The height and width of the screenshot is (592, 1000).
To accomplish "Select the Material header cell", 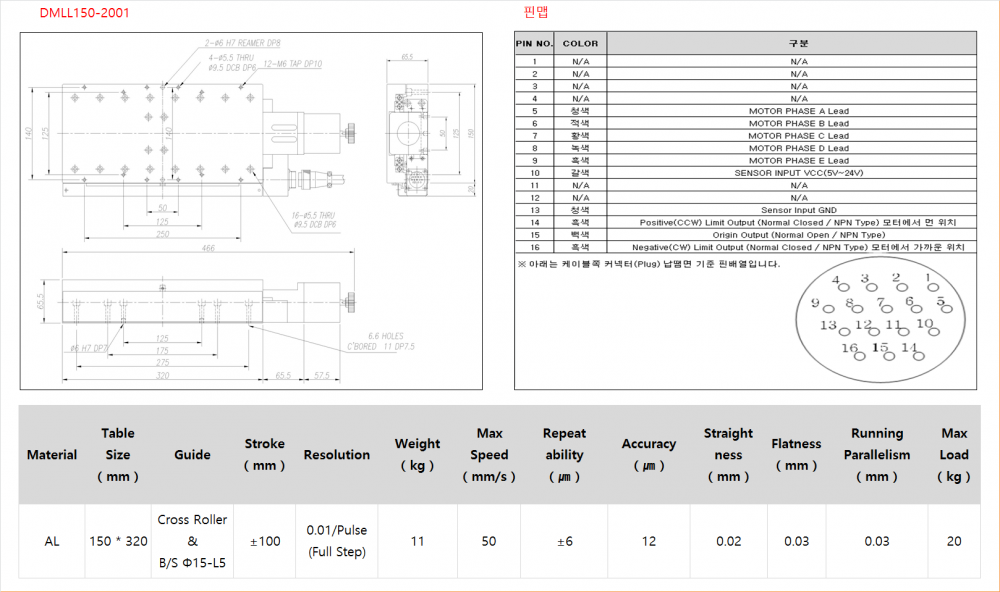I will [x=52, y=455].
